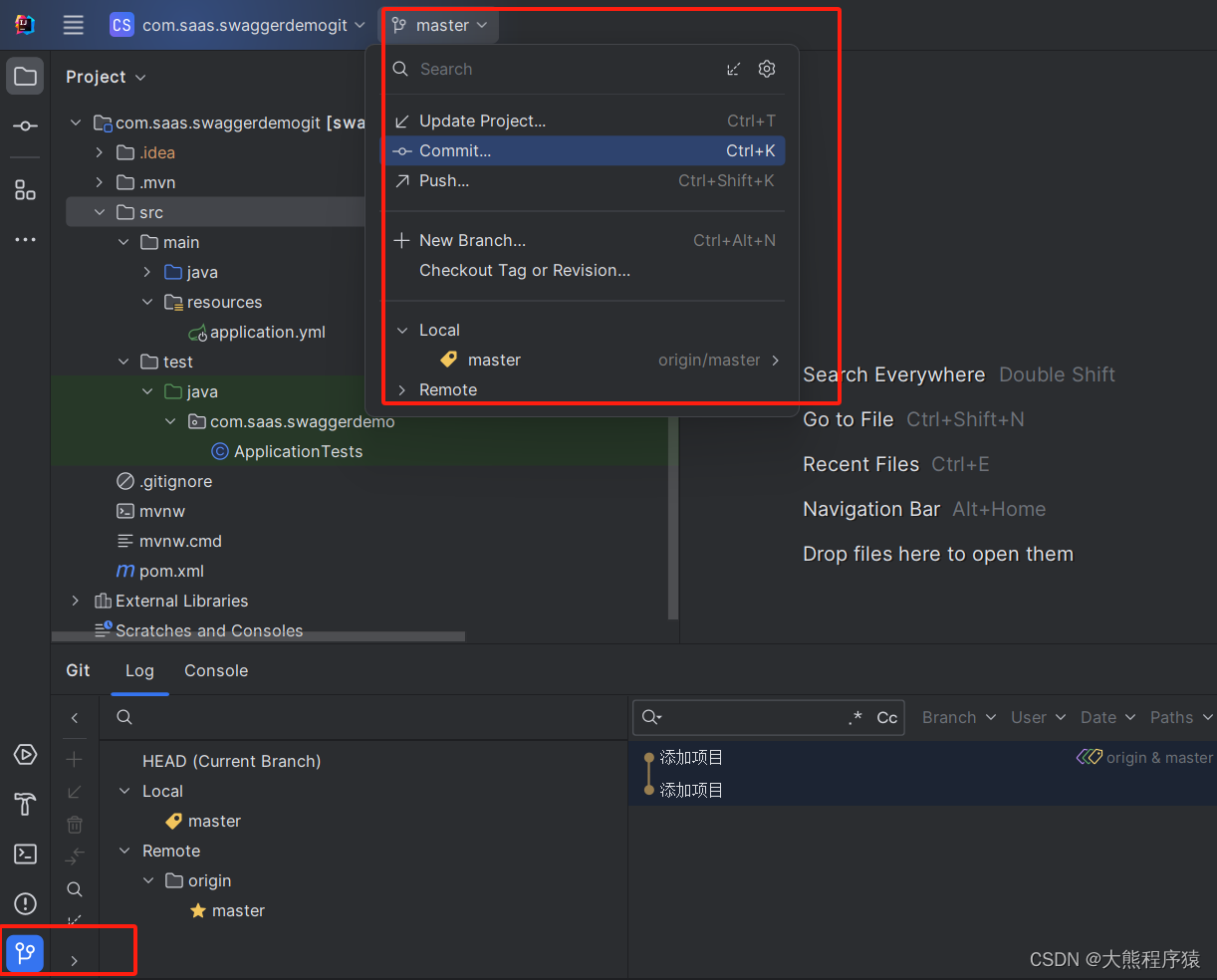Screen dimensions: 1217x980
Task: Toggle match case in Git log search
Action: (x=885, y=717)
